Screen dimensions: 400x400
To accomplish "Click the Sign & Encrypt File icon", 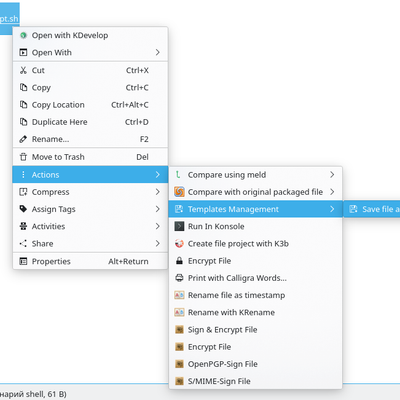I will [x=179, y=330].
